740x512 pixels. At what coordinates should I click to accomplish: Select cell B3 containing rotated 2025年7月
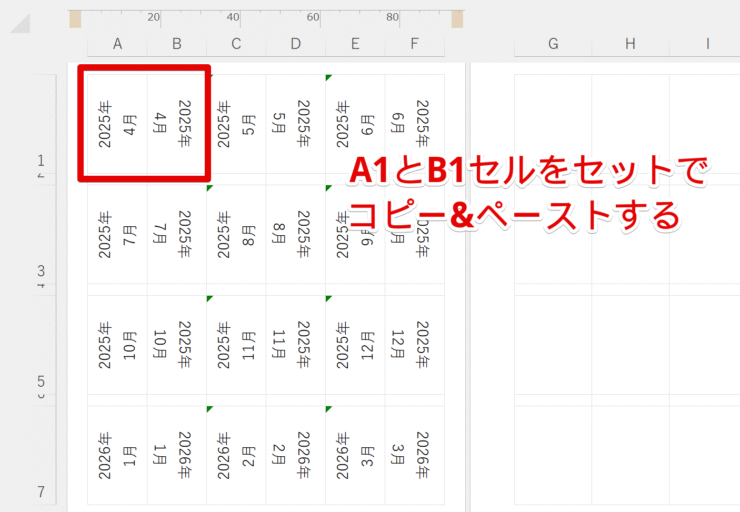177,234
